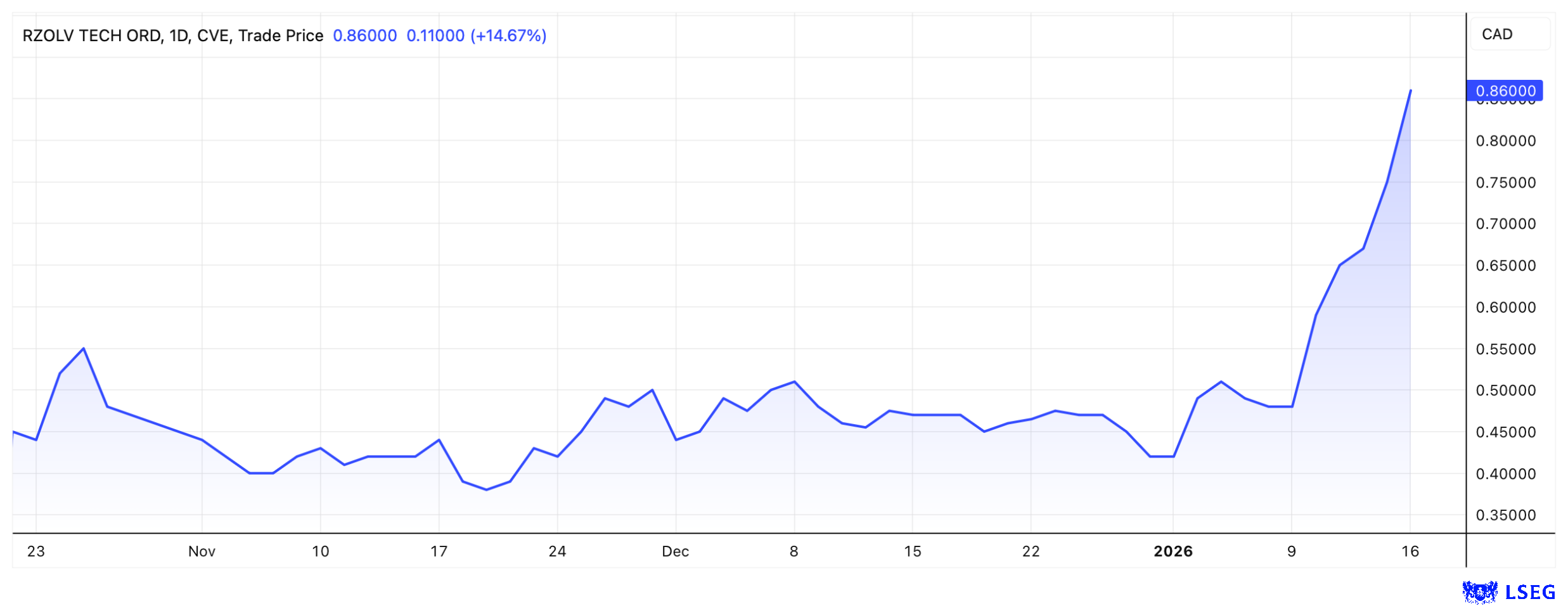Select the Dec label on the date axis
The image size is (1568, 606).
coord(675,551)
